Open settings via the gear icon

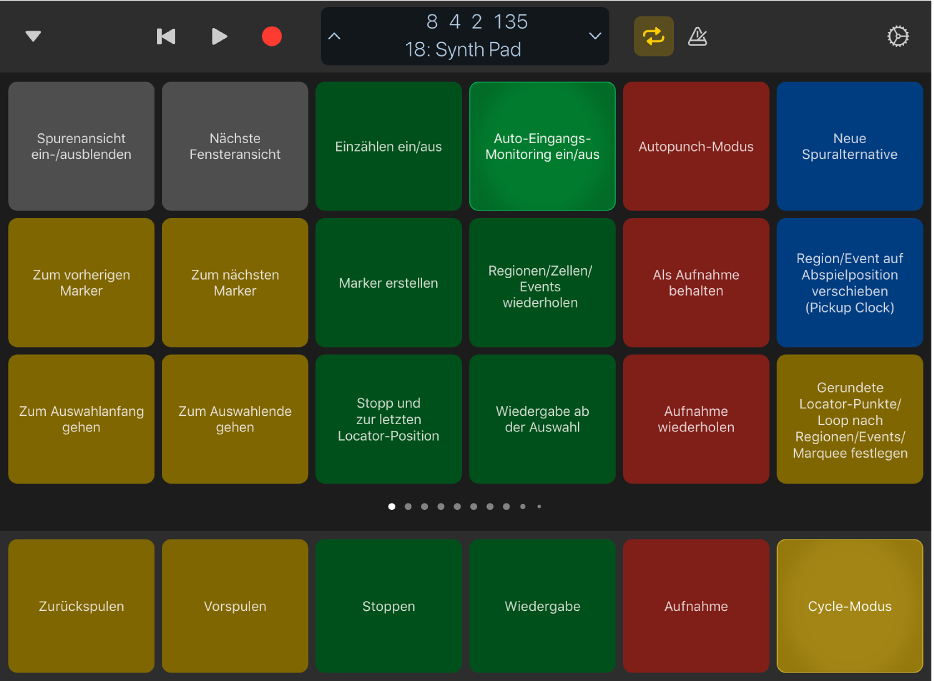898,36
